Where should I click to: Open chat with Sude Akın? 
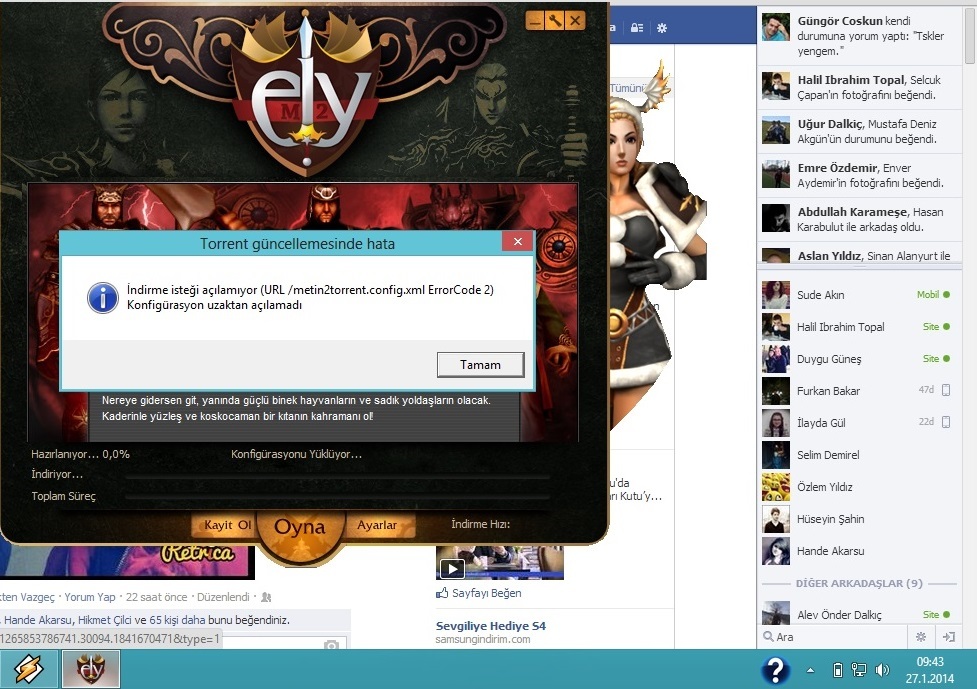[x=859, y=295]
